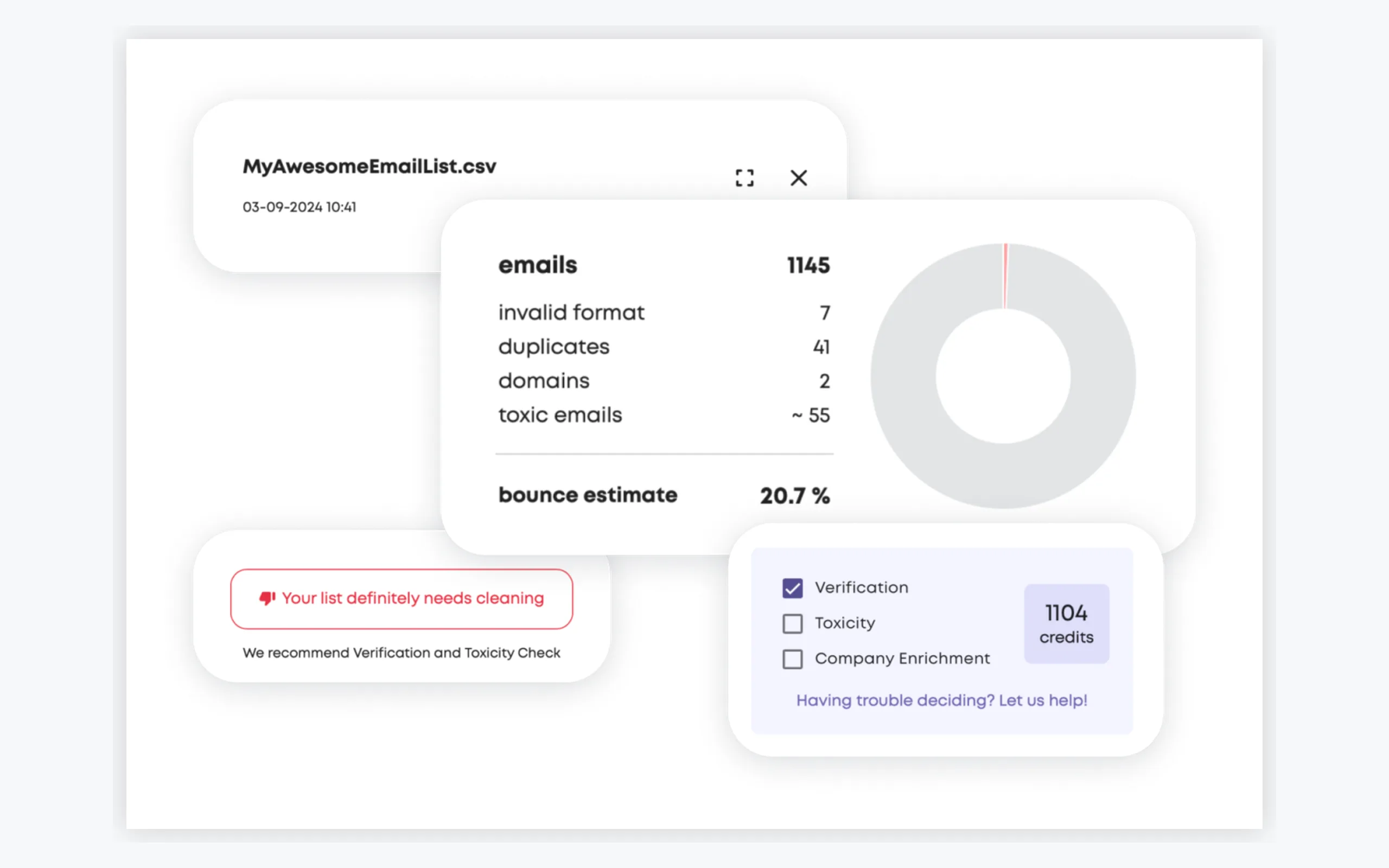Click the 'Toxicity' option label
The height and width of the screenshot is (868, 1389).
845,623
